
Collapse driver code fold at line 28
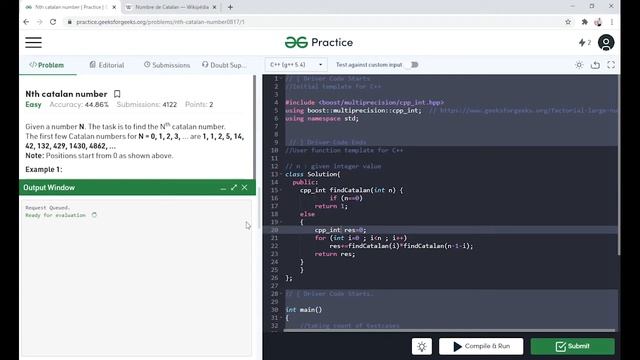pyautogui.click(x=281, y=294)
